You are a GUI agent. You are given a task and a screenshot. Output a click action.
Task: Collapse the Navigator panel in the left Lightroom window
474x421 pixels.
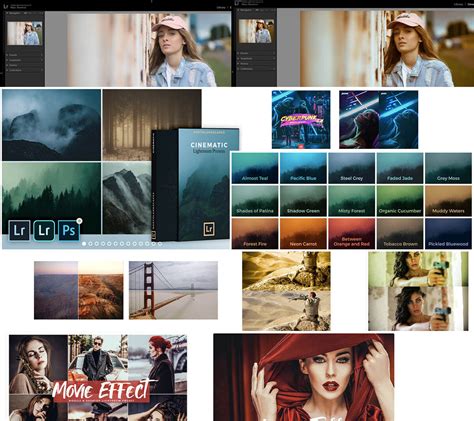[x=25, y=13]
